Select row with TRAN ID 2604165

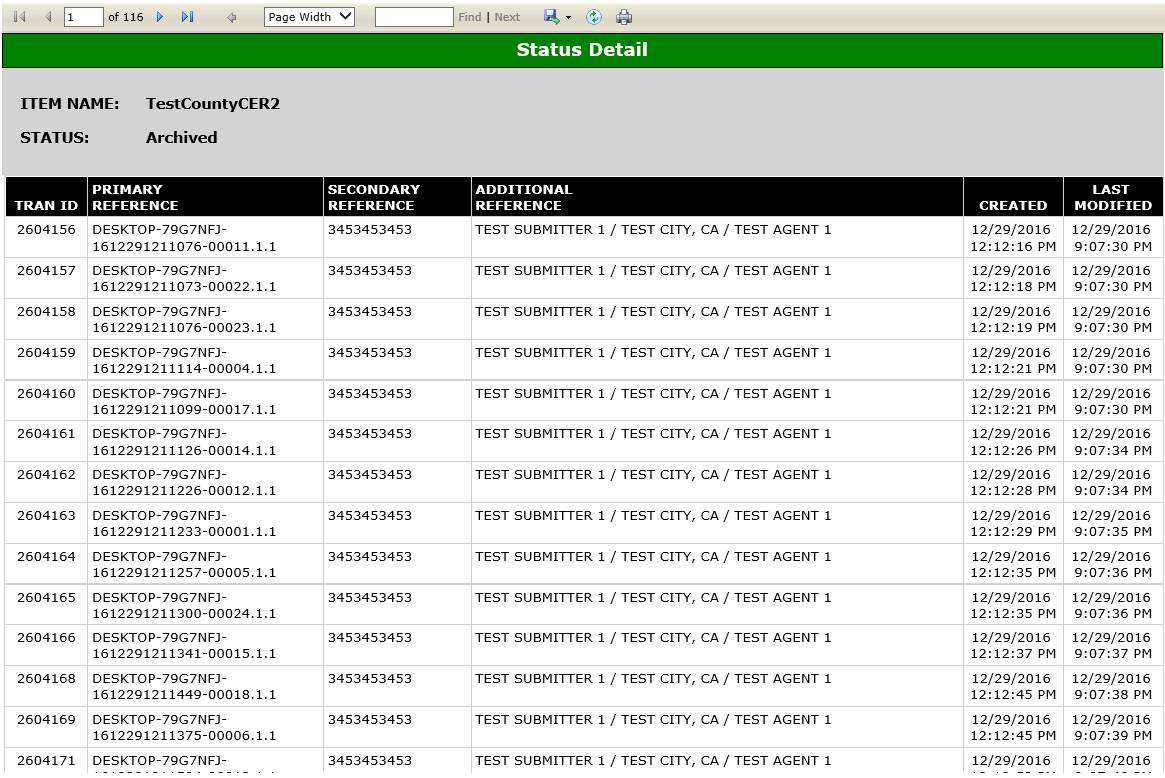46,598
